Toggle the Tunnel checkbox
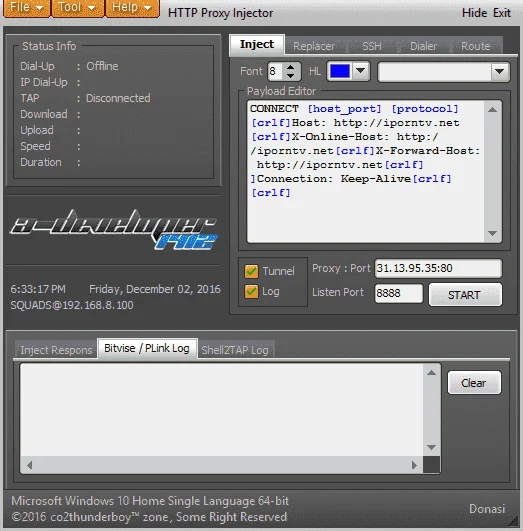The height and width of the screenshot is (531, 523). (x=251, y=271)
